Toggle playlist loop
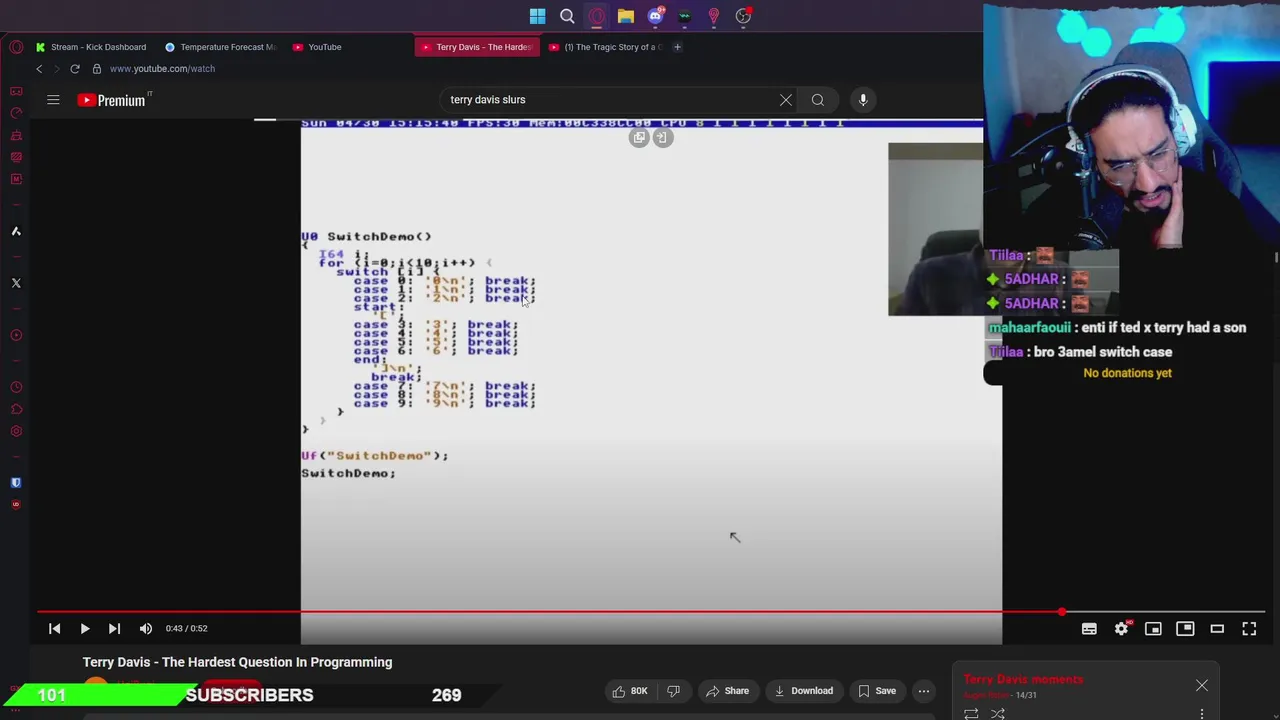Viewport: 1280px width, 720px height. coord(971,714)
